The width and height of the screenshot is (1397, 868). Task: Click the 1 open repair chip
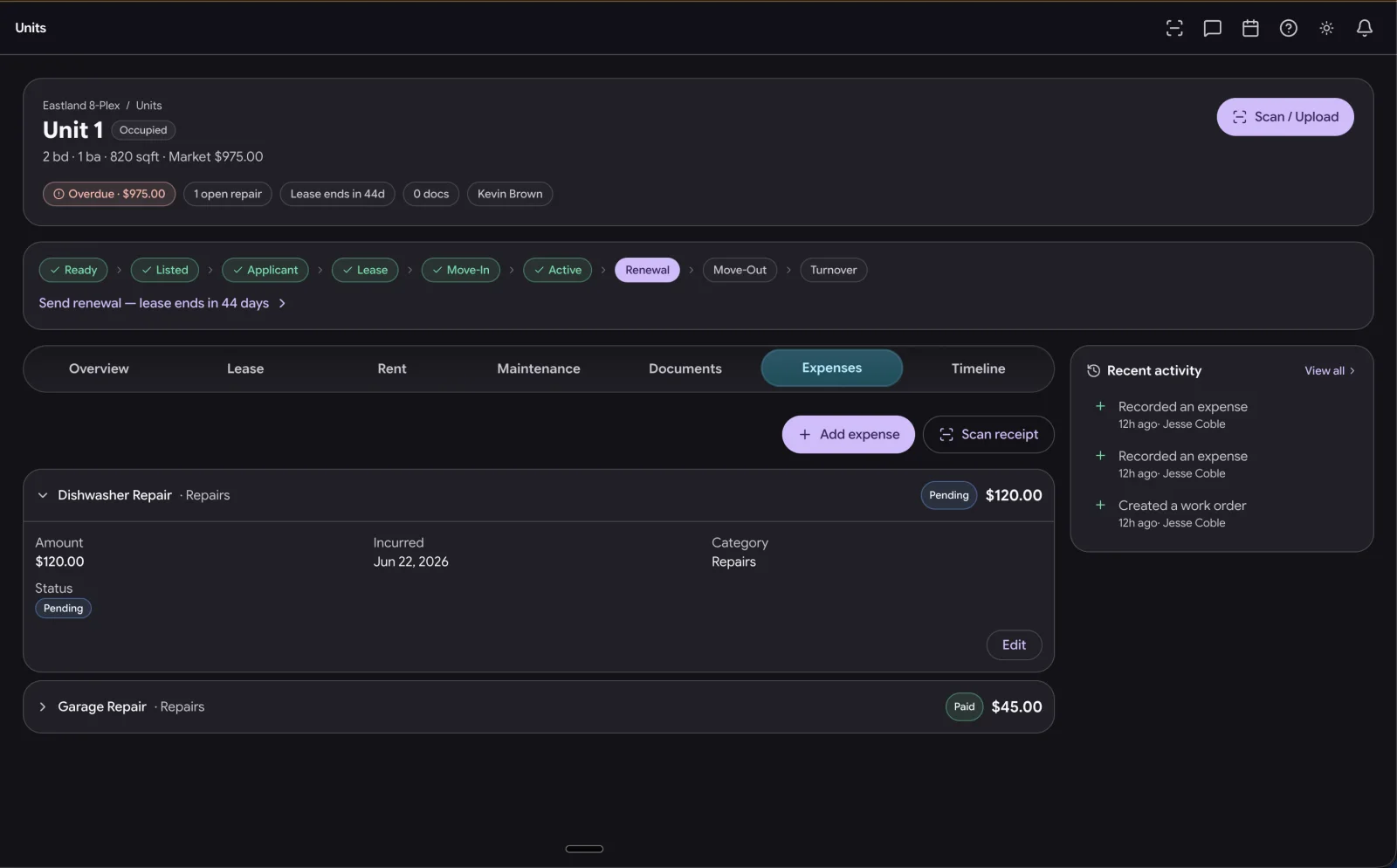[x=228, y=194]
